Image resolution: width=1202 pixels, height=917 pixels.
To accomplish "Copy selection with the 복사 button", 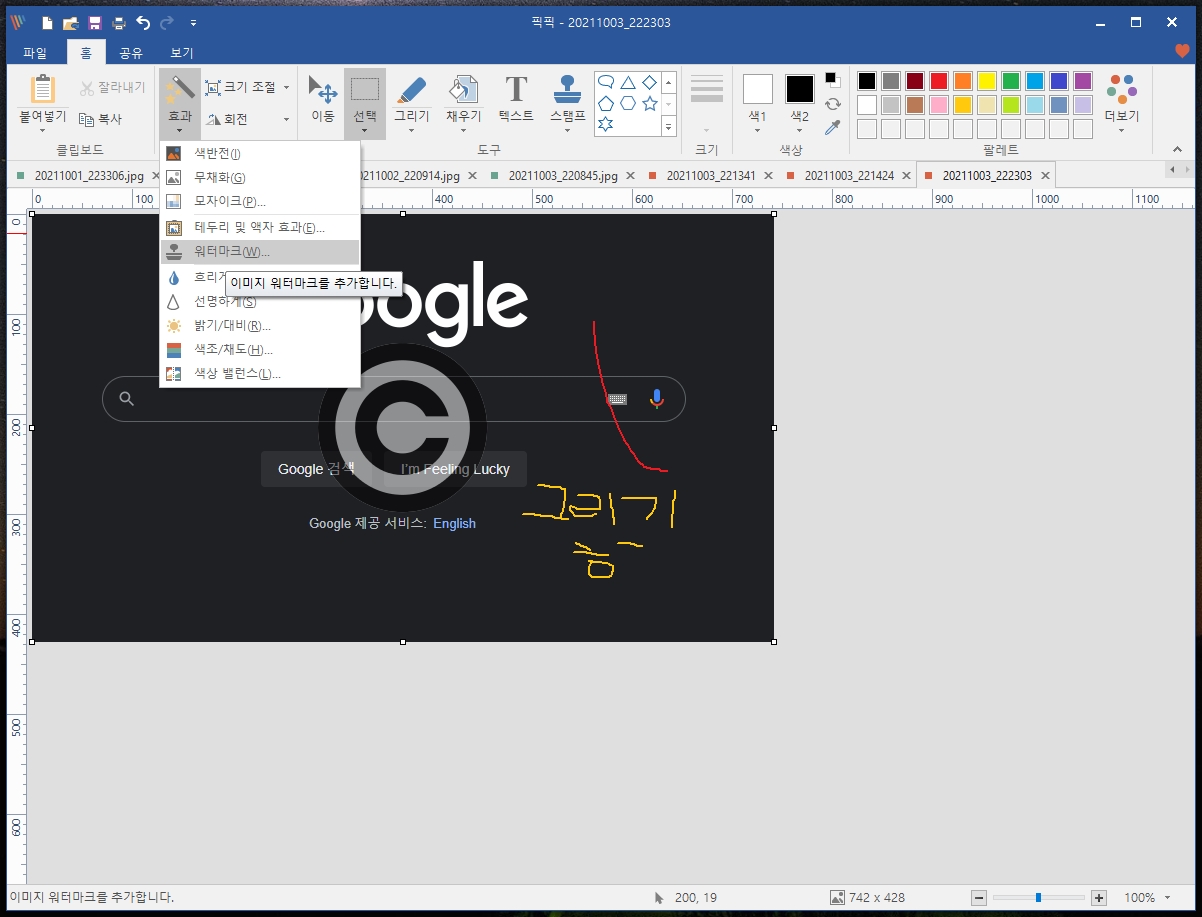I will 100,119.
